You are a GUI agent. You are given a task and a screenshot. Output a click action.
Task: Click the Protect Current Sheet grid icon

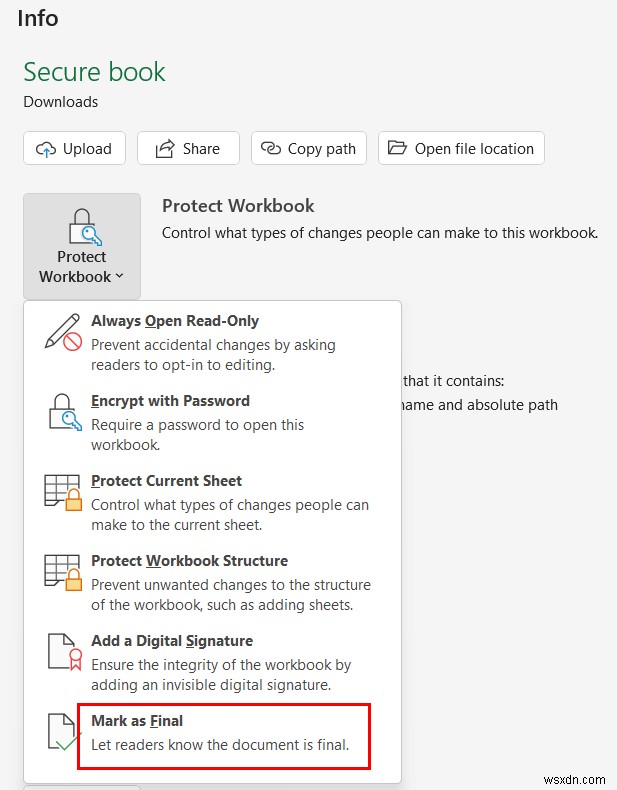(x=63, y=492)
